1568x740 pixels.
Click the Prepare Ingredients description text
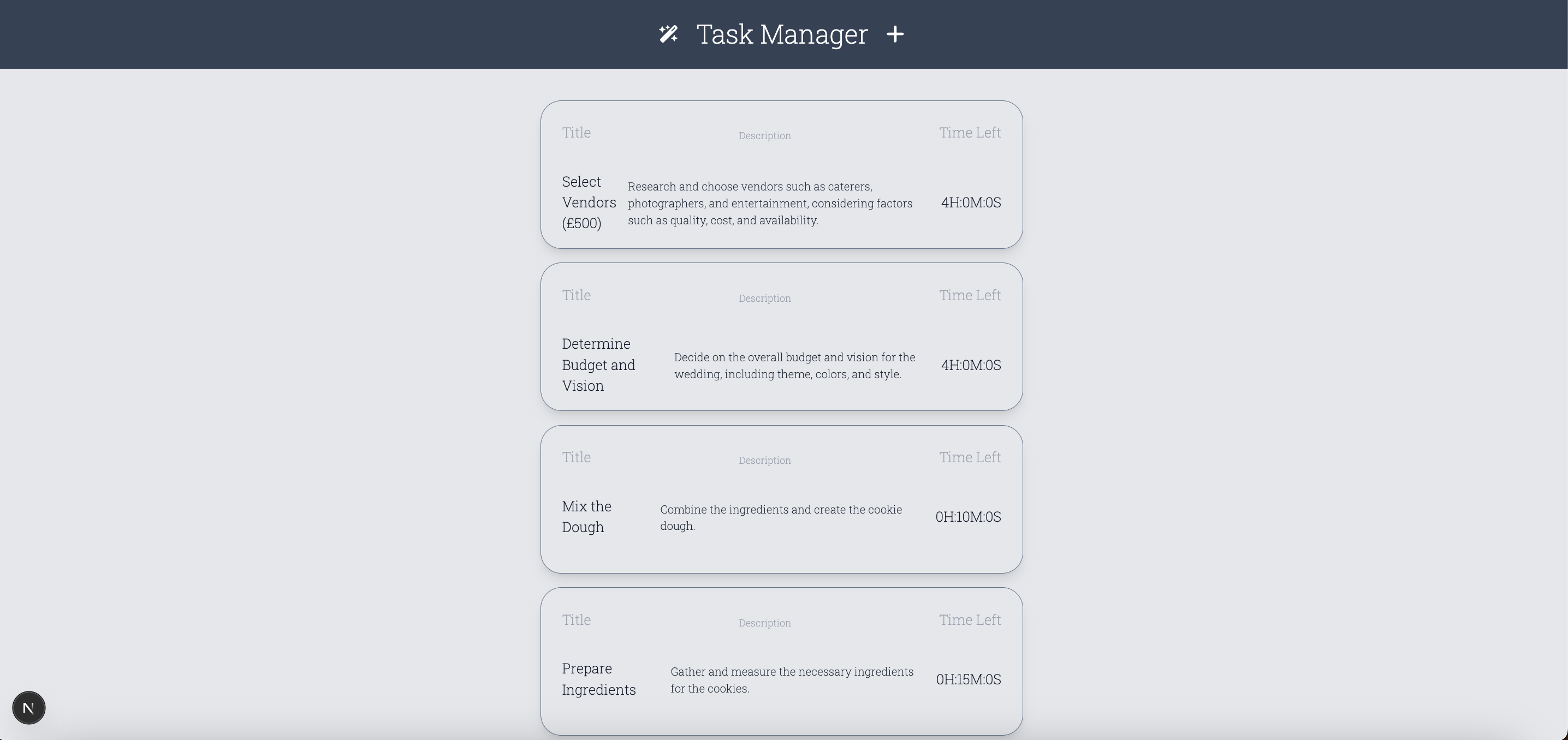point(791,680)
